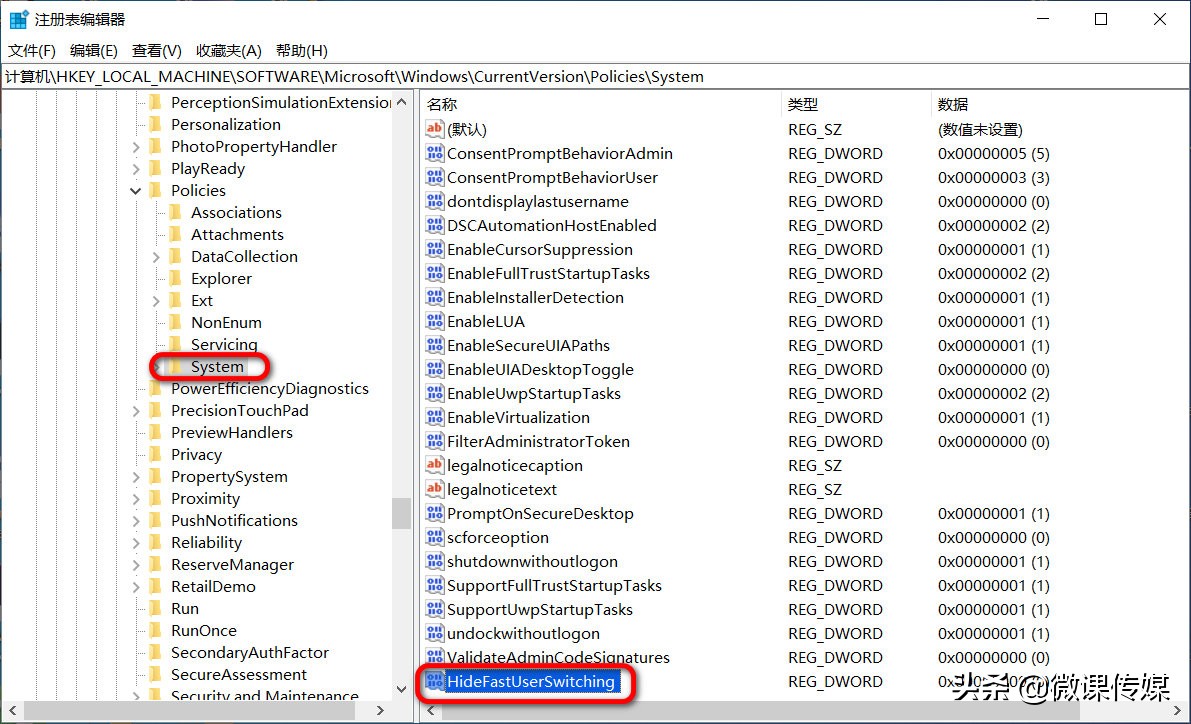Click the DWORD icon beside scforceoption
The width and height of the screenshot is (1191, 724).
point(434,536)
